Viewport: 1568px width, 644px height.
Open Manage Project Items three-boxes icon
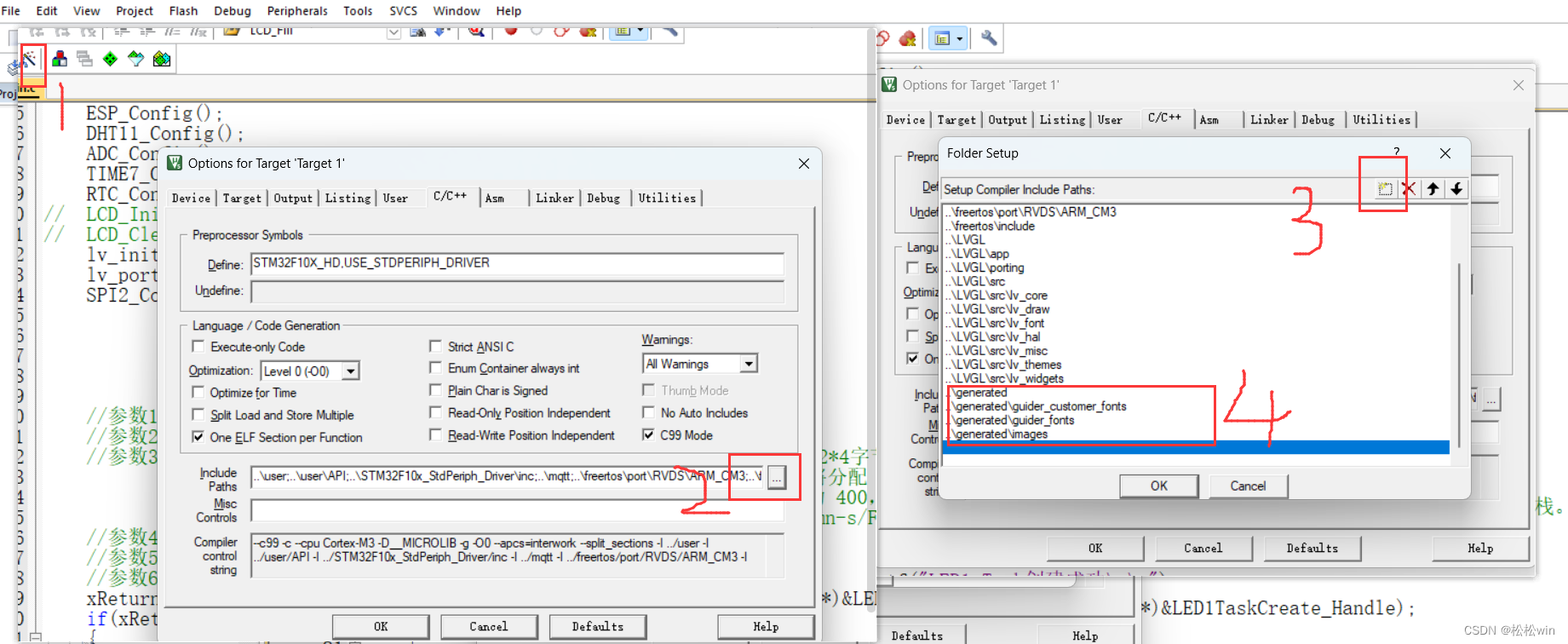point(60,59)
